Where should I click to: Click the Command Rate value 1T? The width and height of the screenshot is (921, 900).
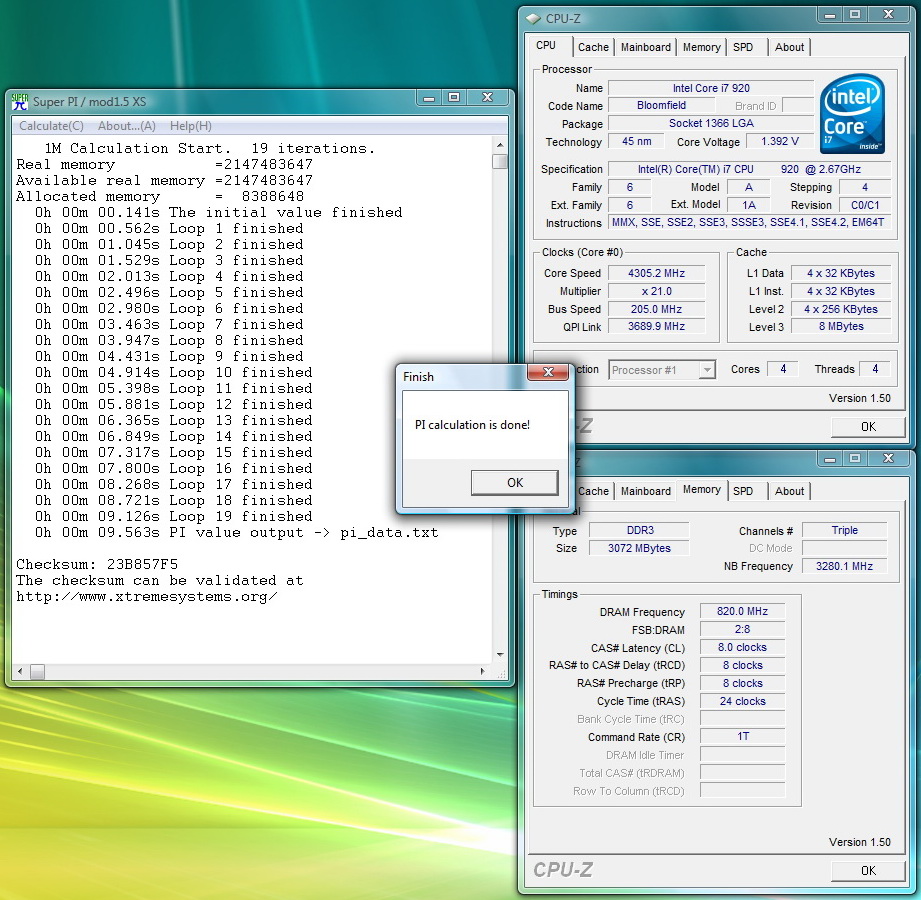[742, 737]
